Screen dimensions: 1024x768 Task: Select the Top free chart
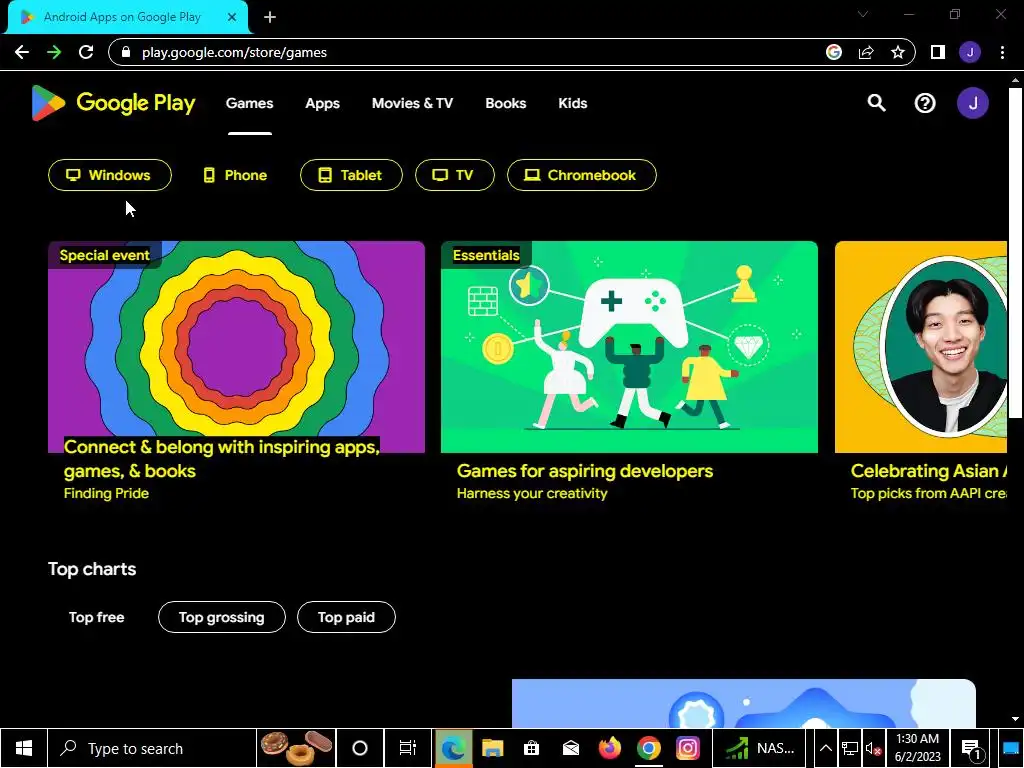[x=97, y=617]
